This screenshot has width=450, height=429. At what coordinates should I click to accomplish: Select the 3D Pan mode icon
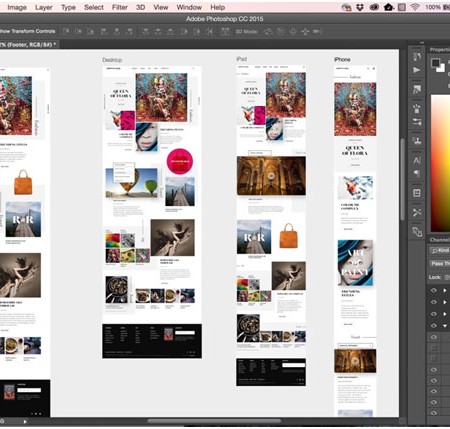click(293, 32)
